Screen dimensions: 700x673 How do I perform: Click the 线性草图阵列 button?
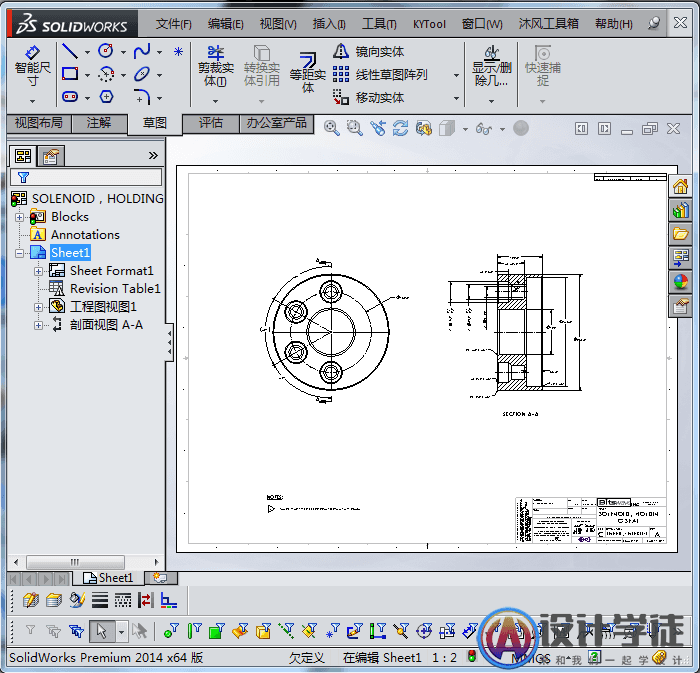(x=380, y=75)
